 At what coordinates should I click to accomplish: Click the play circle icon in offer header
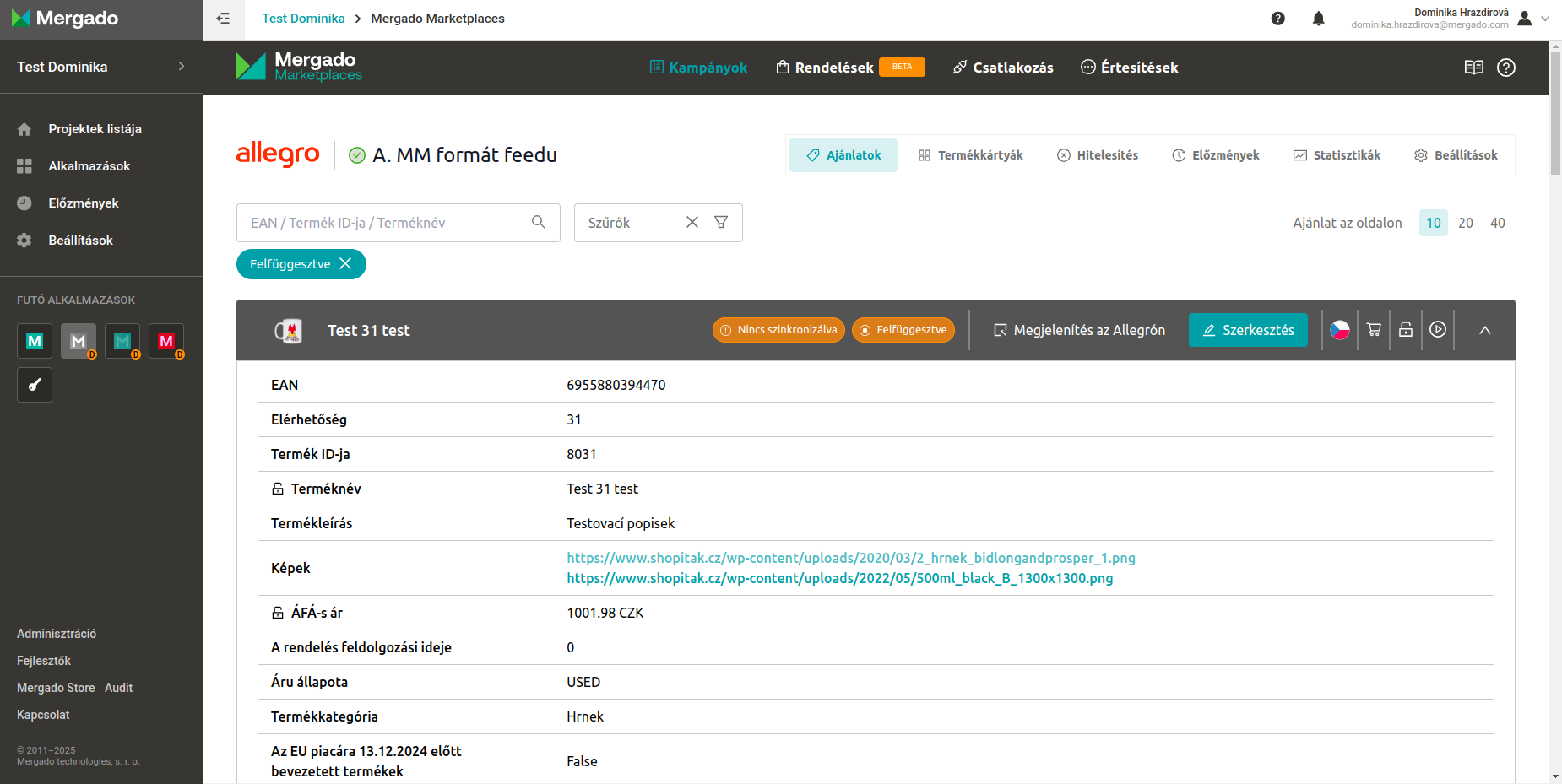click(x=1437, y=330)
